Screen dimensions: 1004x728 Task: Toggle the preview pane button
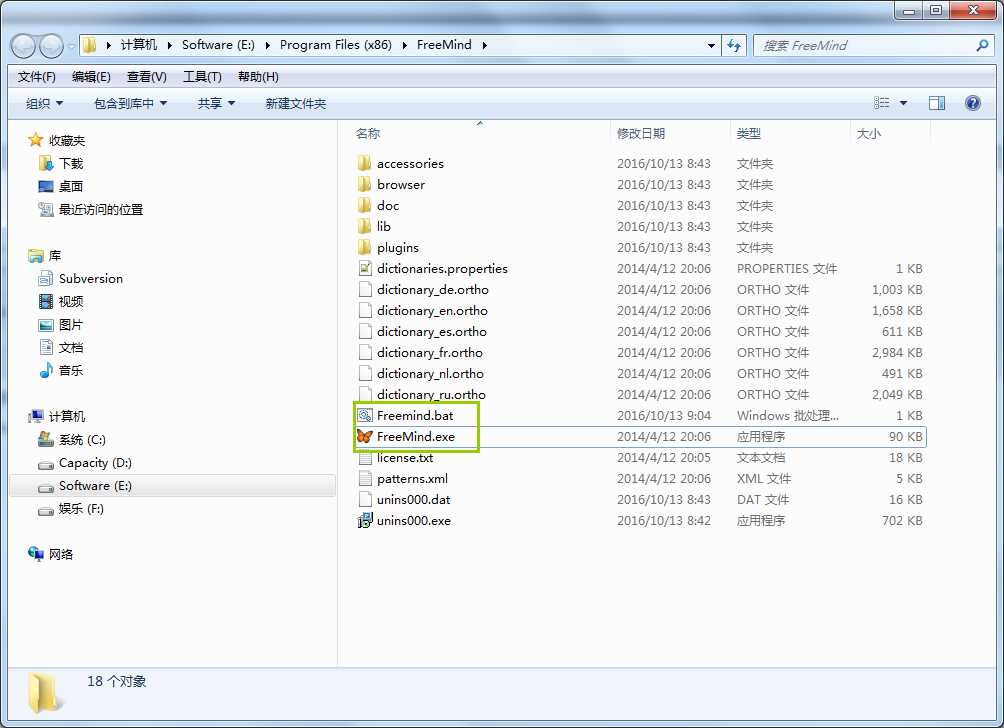coord(937,103)
